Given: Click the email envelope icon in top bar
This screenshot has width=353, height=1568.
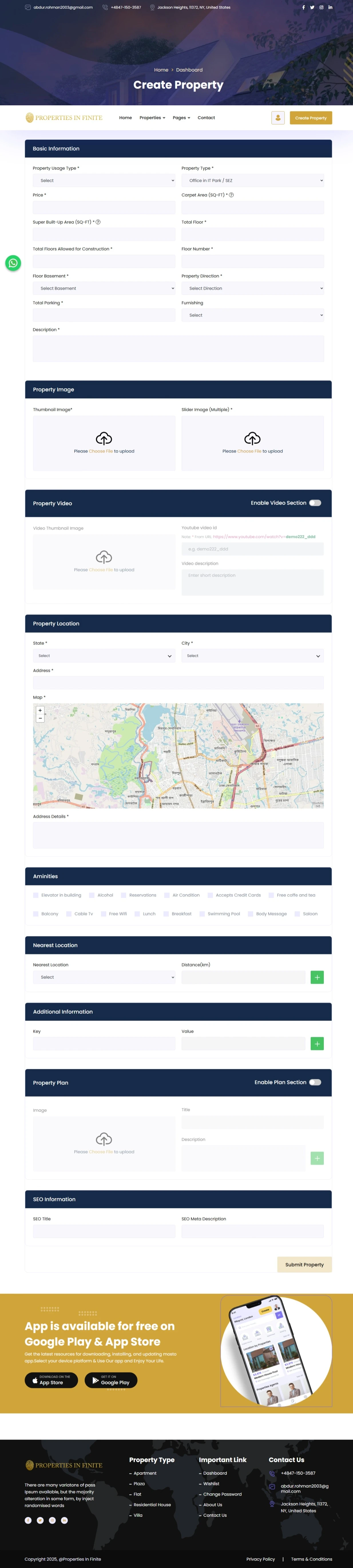Looking at the screenshot, I should pyautogui.click(x=27, y=7).
